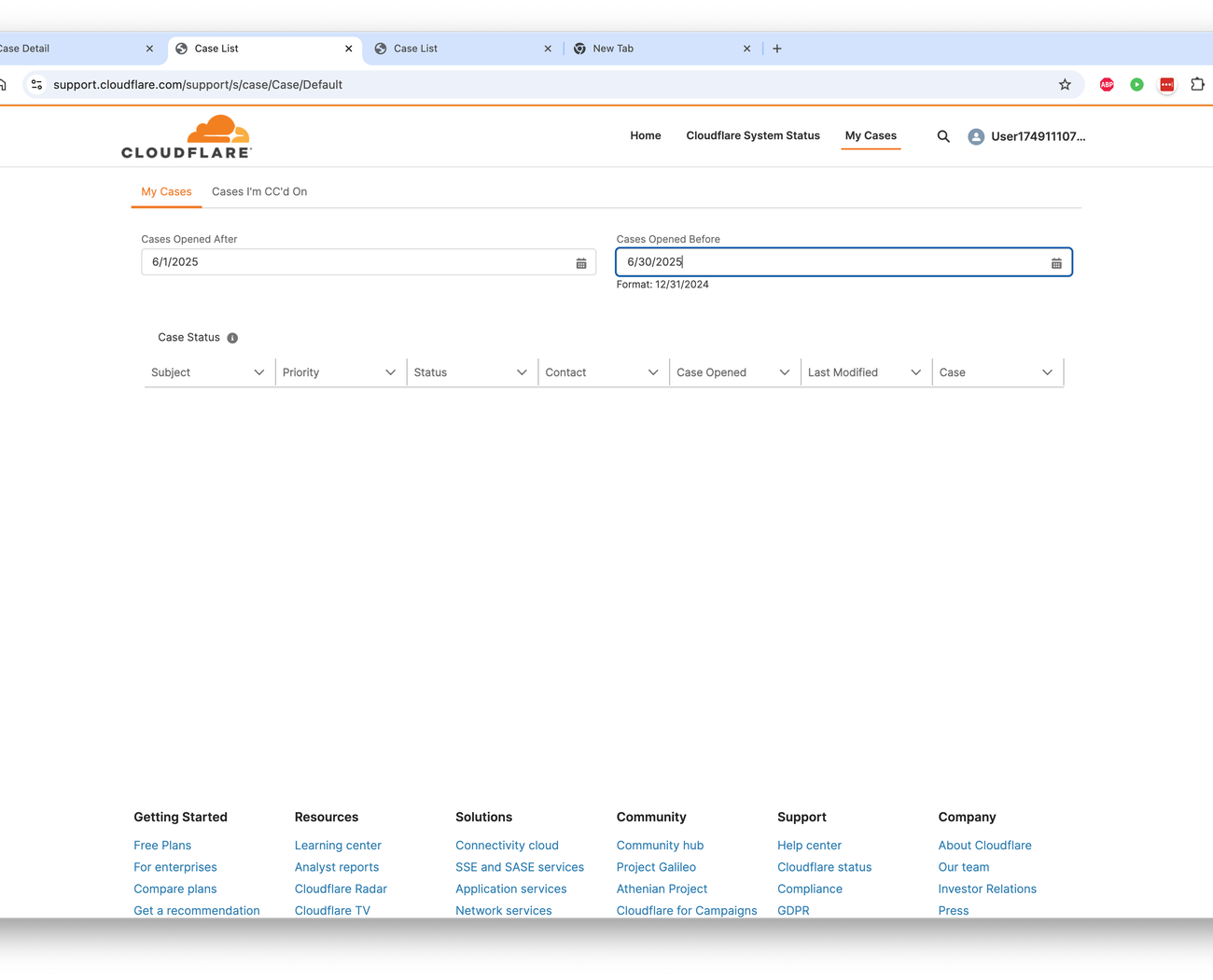Click the search magnifier icon

943,136
